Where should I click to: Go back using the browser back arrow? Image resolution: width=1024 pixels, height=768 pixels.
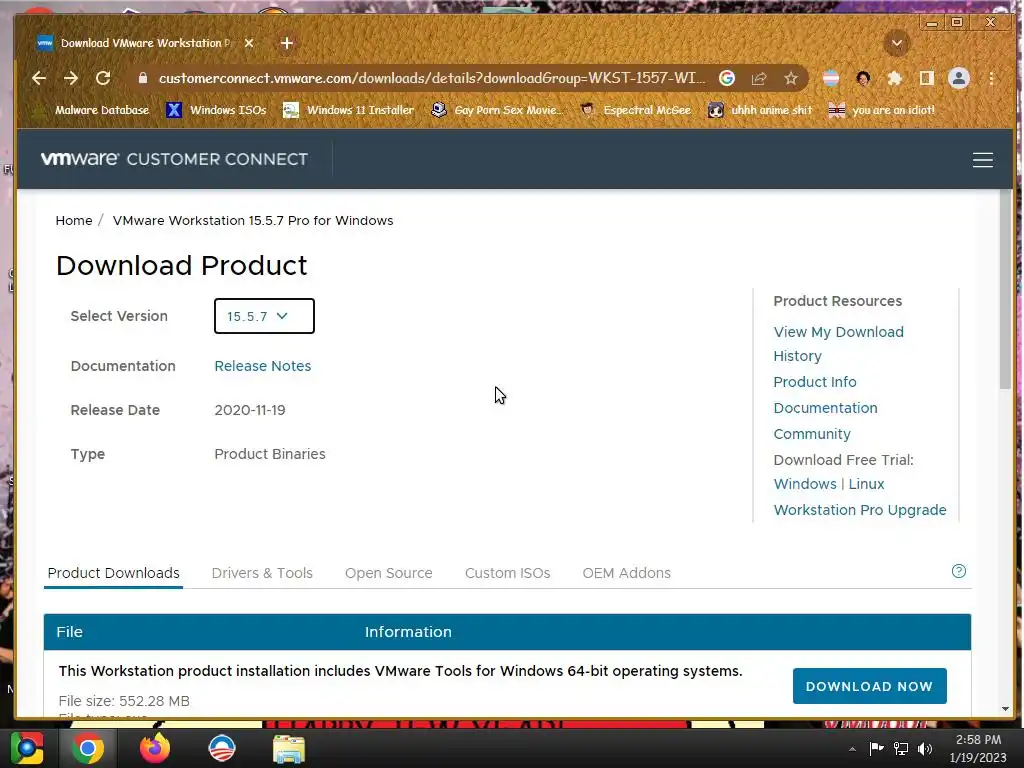39,78
